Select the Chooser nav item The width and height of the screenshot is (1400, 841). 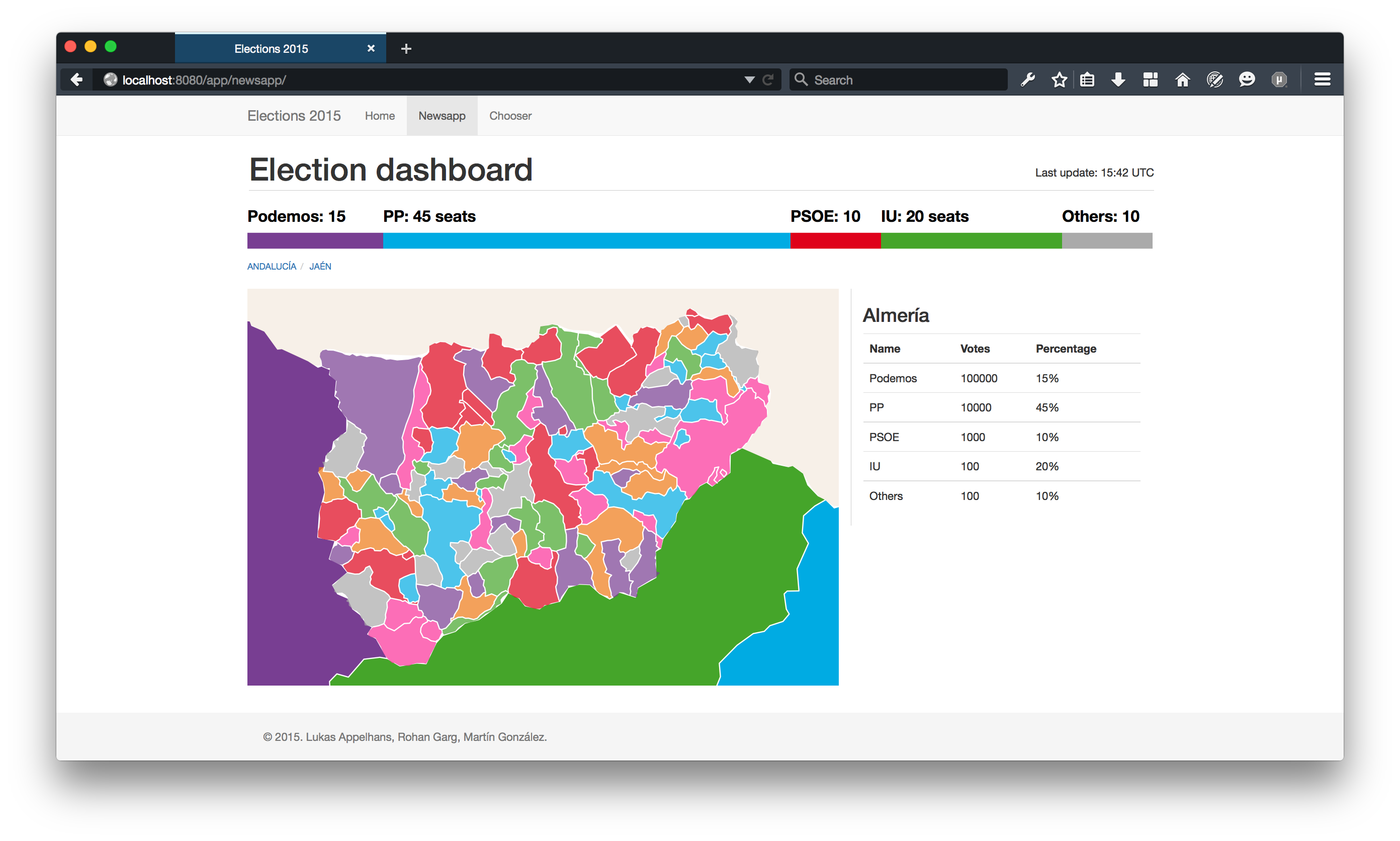(x=510, y=116)
